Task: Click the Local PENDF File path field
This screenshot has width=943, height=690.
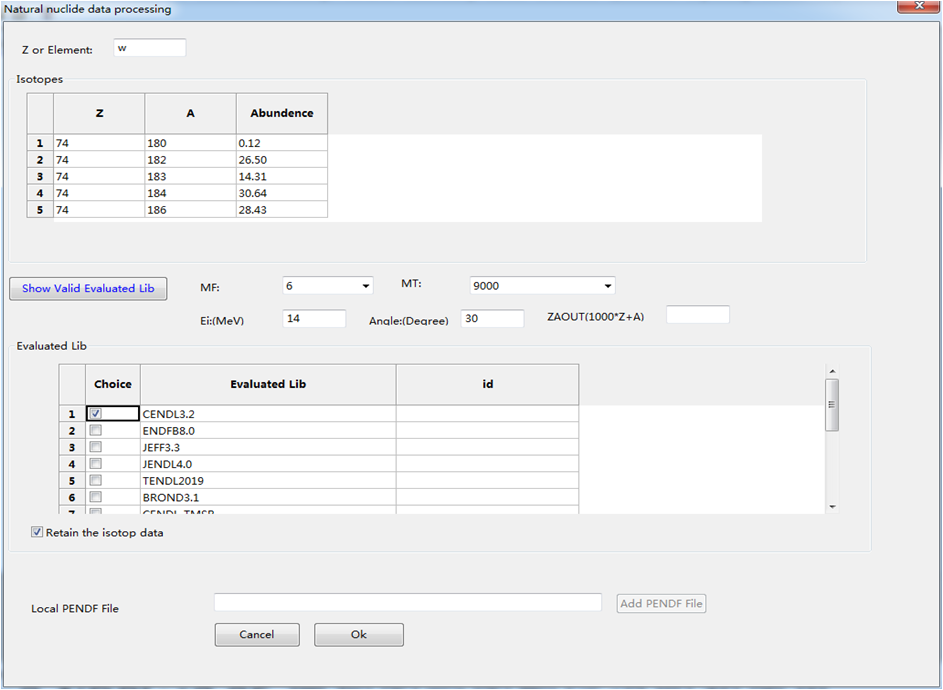Action: coord(408,603)
